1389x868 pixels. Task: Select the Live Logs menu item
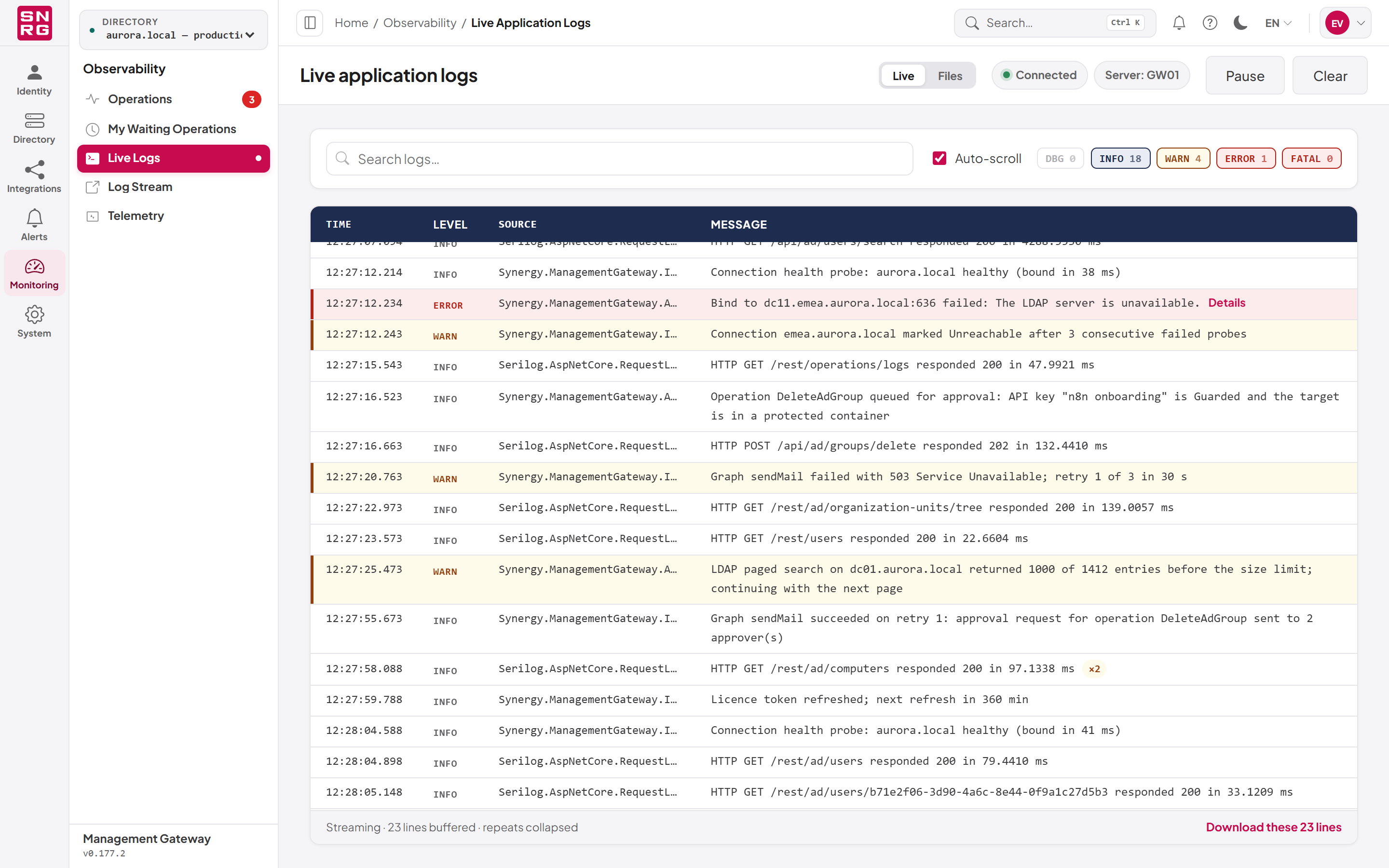(x=173, y=159)
